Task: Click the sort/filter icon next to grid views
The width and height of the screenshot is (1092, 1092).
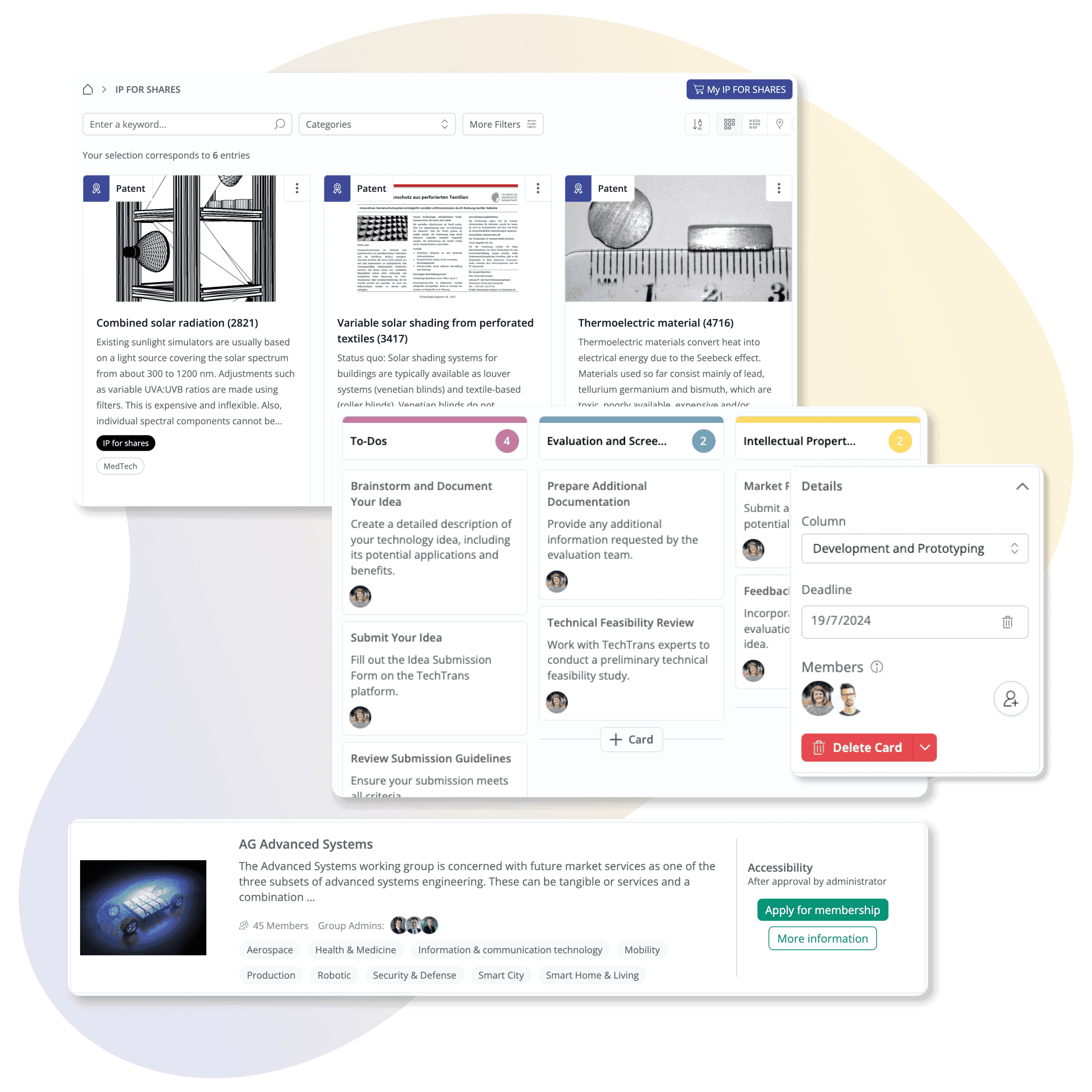Action: (697, 124)
